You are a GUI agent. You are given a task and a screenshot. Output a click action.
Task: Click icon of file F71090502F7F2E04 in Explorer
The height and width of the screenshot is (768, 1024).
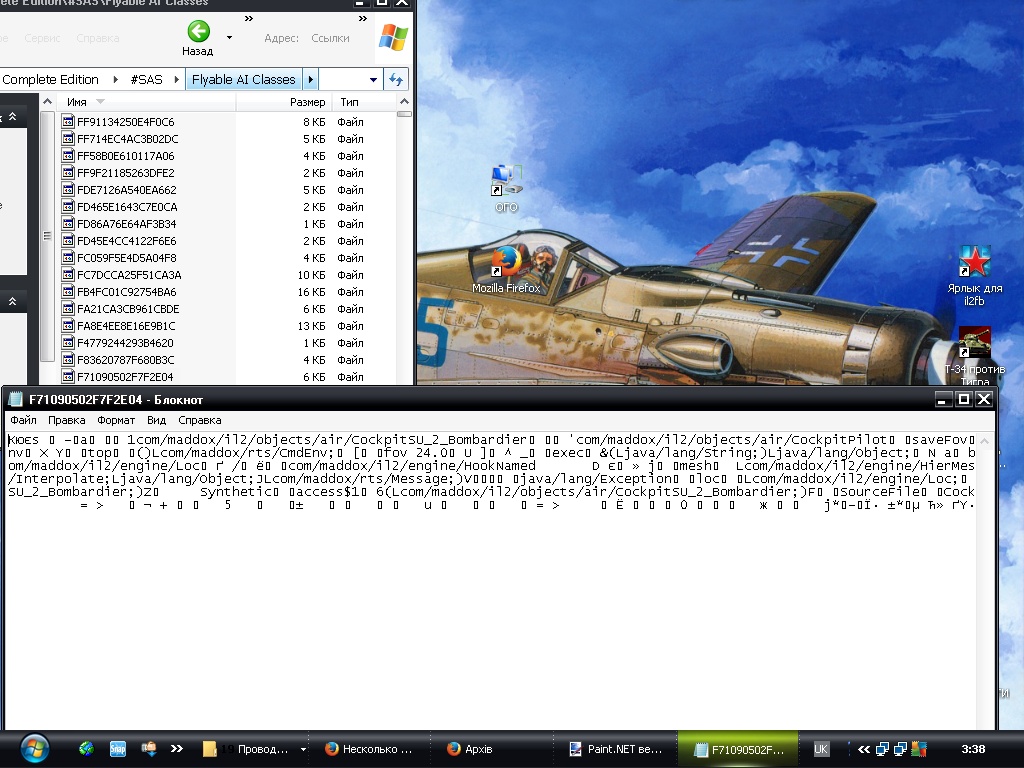click(68, 376)
